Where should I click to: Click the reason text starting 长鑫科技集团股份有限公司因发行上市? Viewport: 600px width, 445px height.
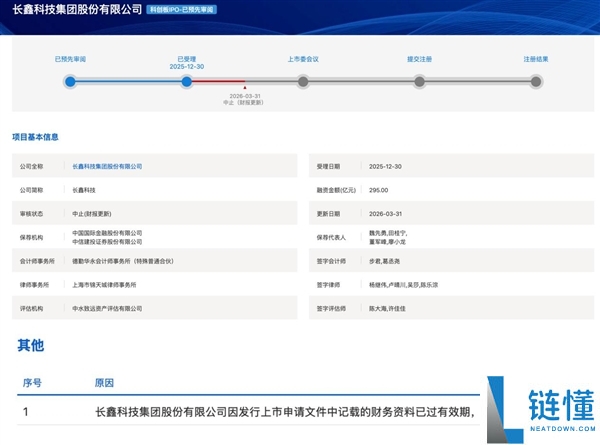click(x=285, y=412)
